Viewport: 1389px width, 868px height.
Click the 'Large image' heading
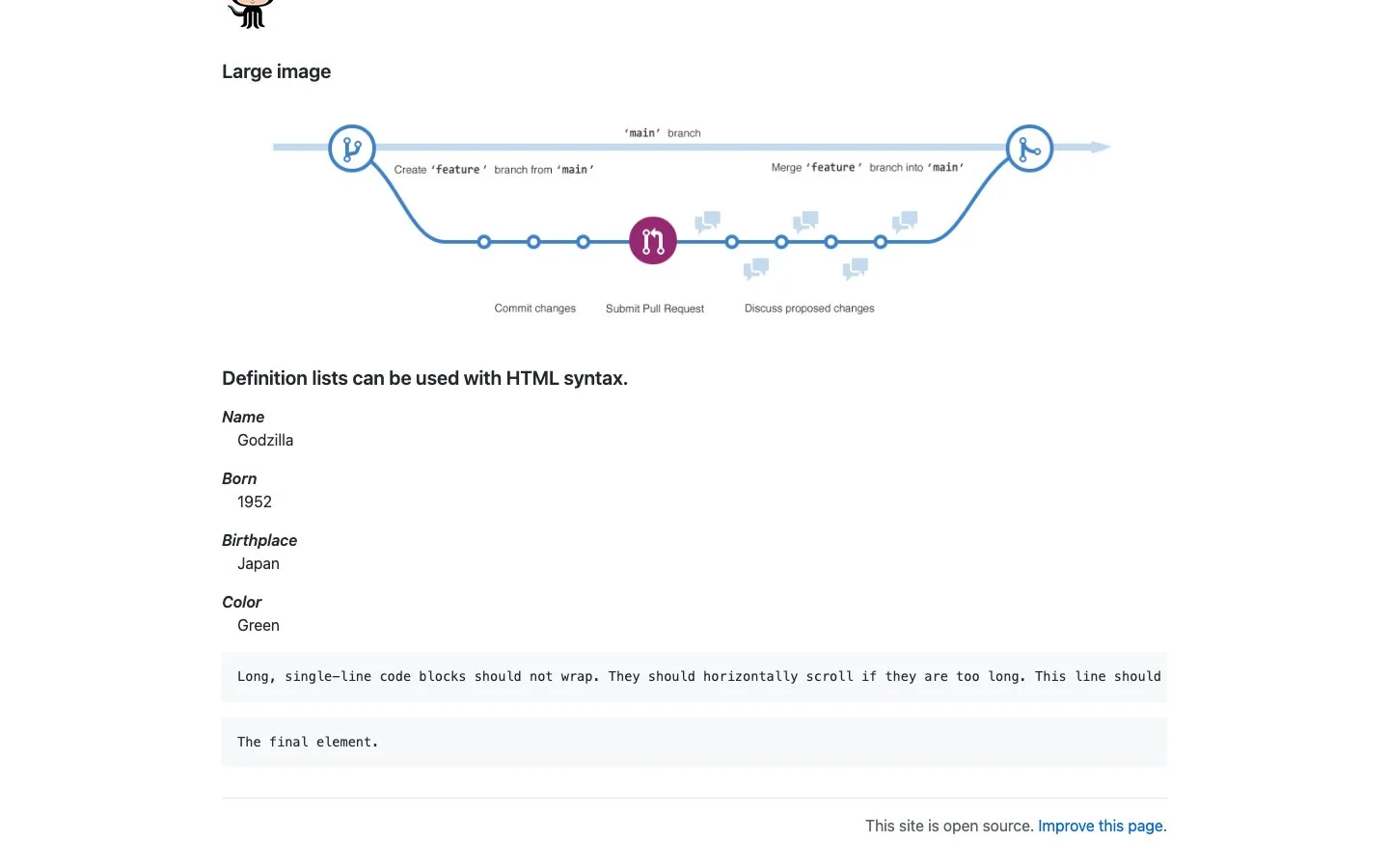[276, 71]
